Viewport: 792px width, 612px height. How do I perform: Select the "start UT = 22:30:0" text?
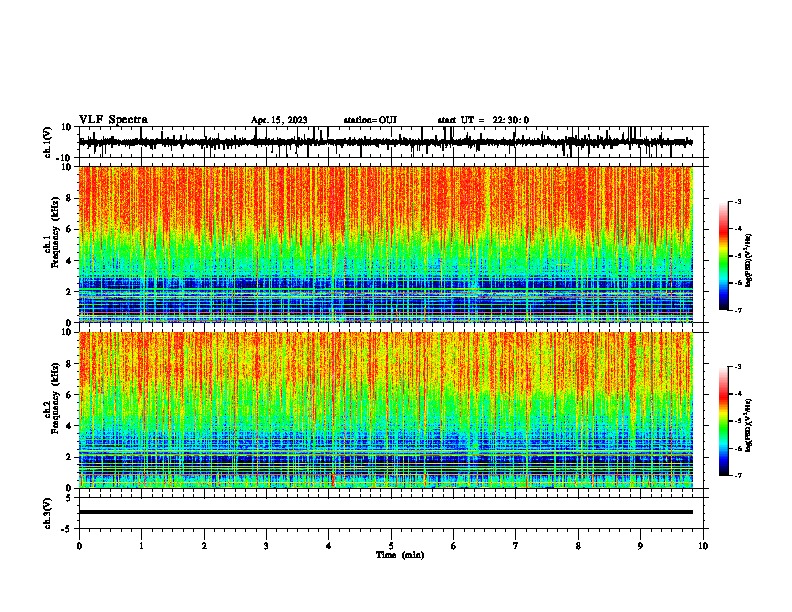[483, 120]
